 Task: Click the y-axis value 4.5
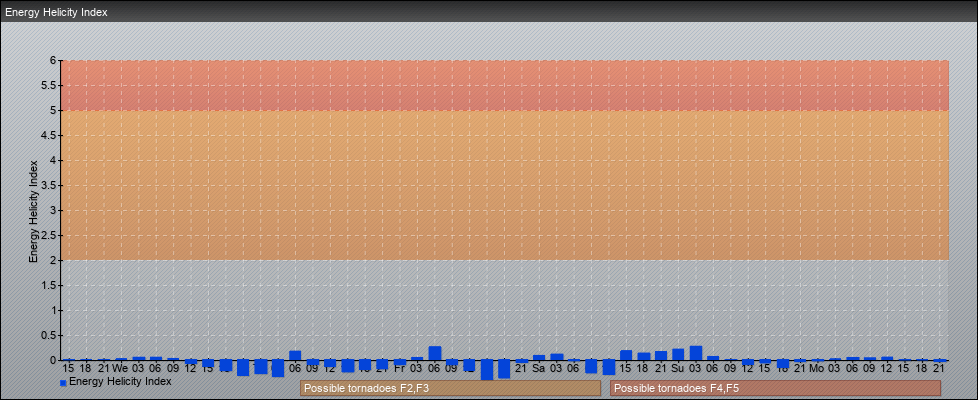click(x=49, y=135)
